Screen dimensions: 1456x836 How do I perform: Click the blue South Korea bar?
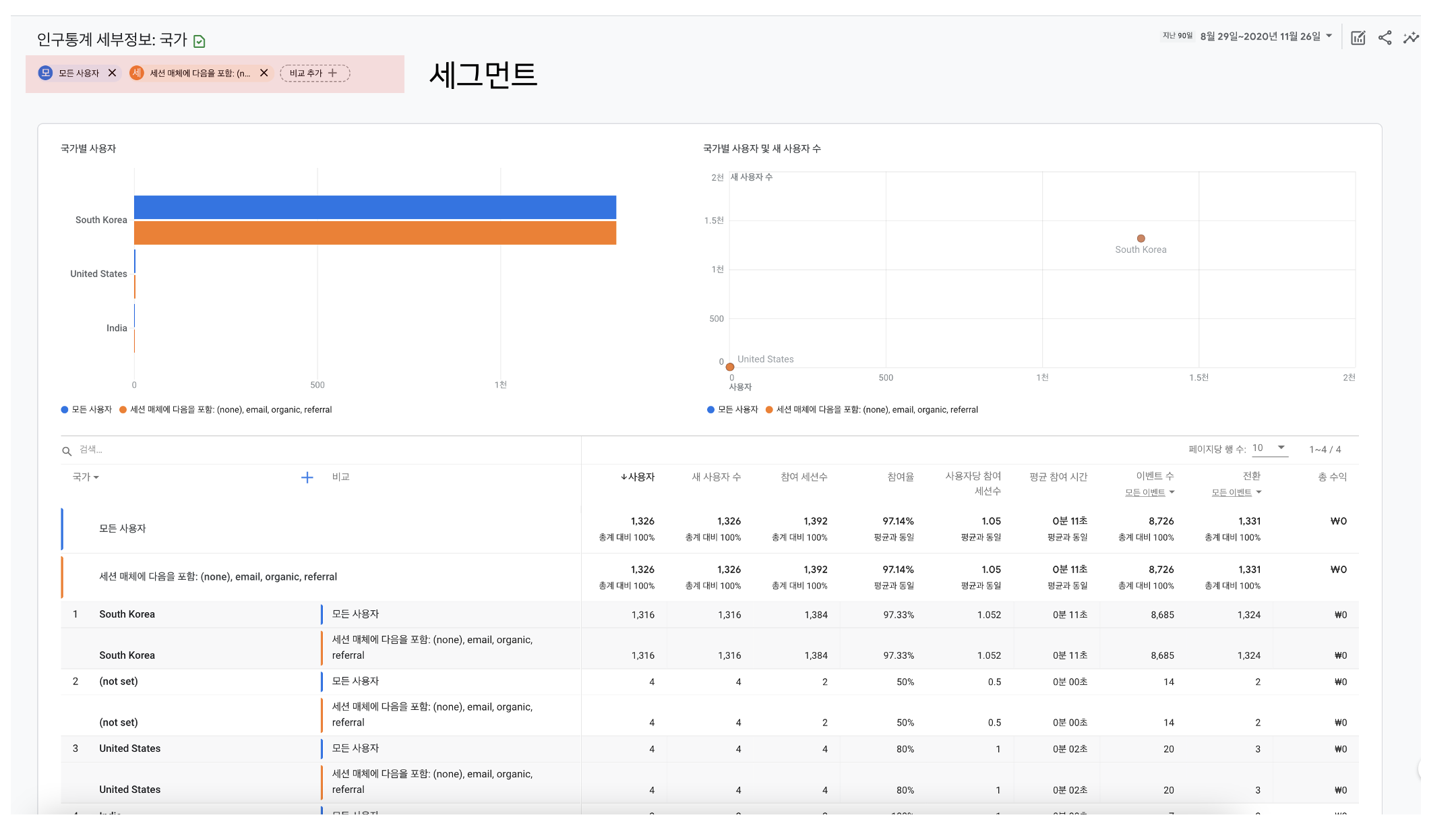(375, 208)
